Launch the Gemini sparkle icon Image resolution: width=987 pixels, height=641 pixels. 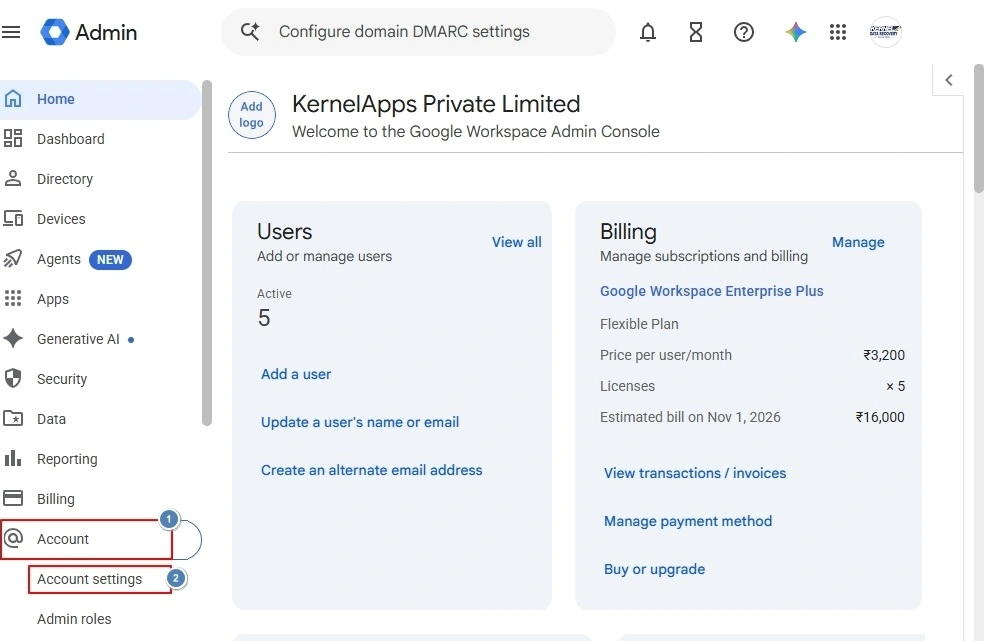[795, 31]
